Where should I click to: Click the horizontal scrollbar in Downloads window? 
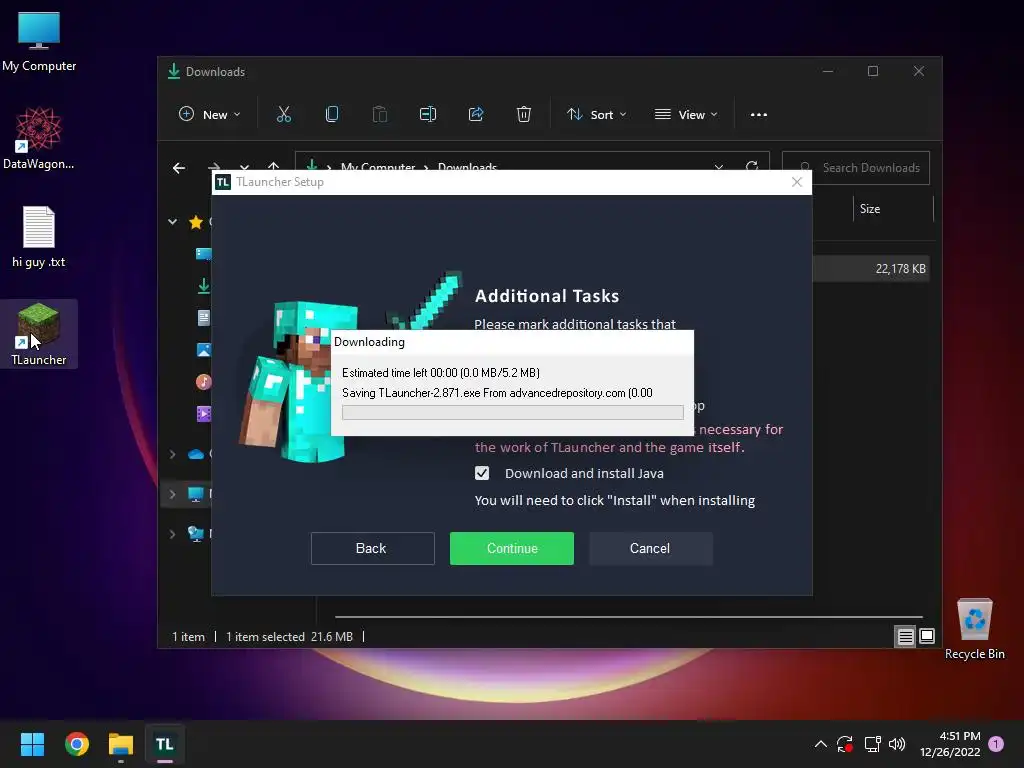pos(628,616)
